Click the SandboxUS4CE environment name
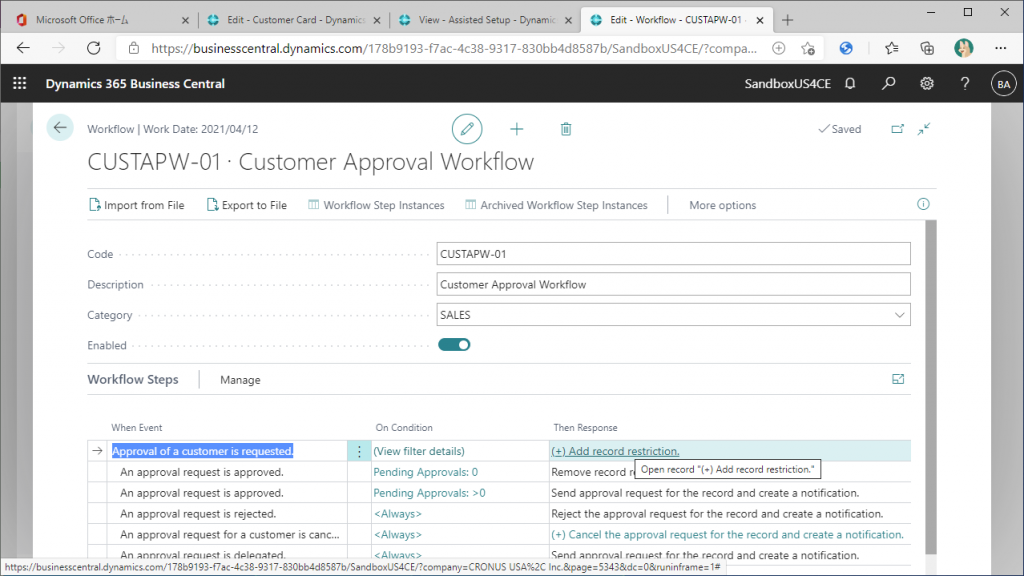The width and height of the screenshot is (1024, 576). 788,84
